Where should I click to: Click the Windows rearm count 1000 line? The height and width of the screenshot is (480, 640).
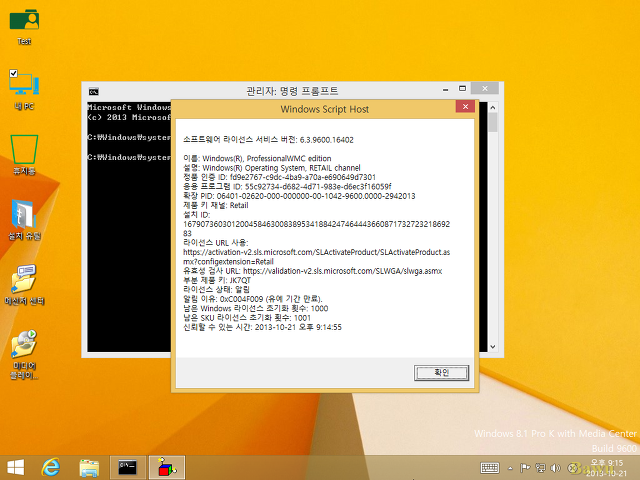pyautogui.click(x=256, y=308)
